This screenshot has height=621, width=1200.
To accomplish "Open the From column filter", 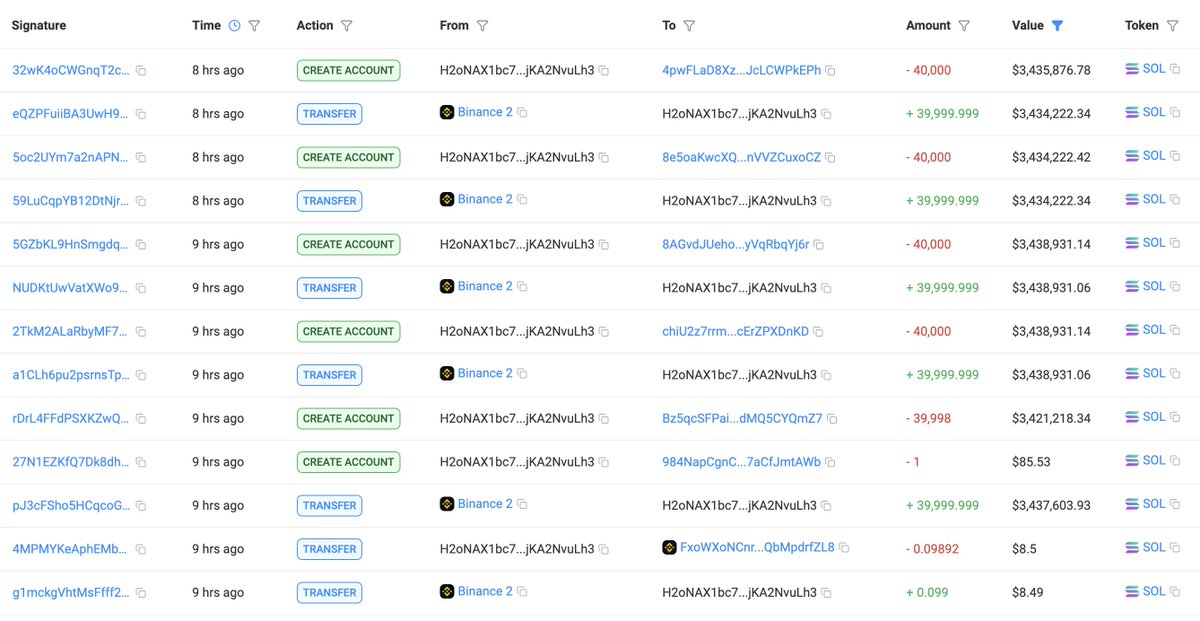I will [482, 26].
